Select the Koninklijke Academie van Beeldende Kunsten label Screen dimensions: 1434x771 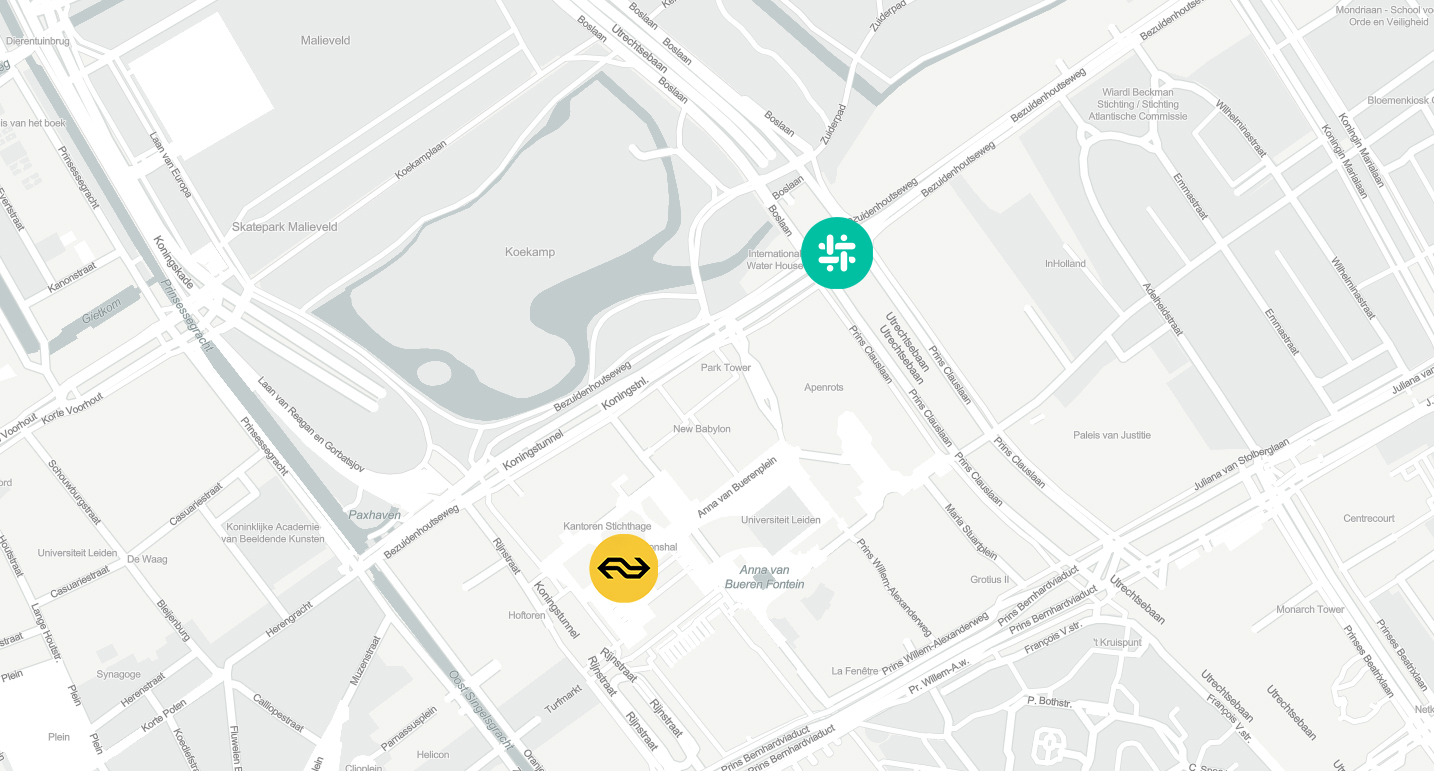click(x=275, y=533)
